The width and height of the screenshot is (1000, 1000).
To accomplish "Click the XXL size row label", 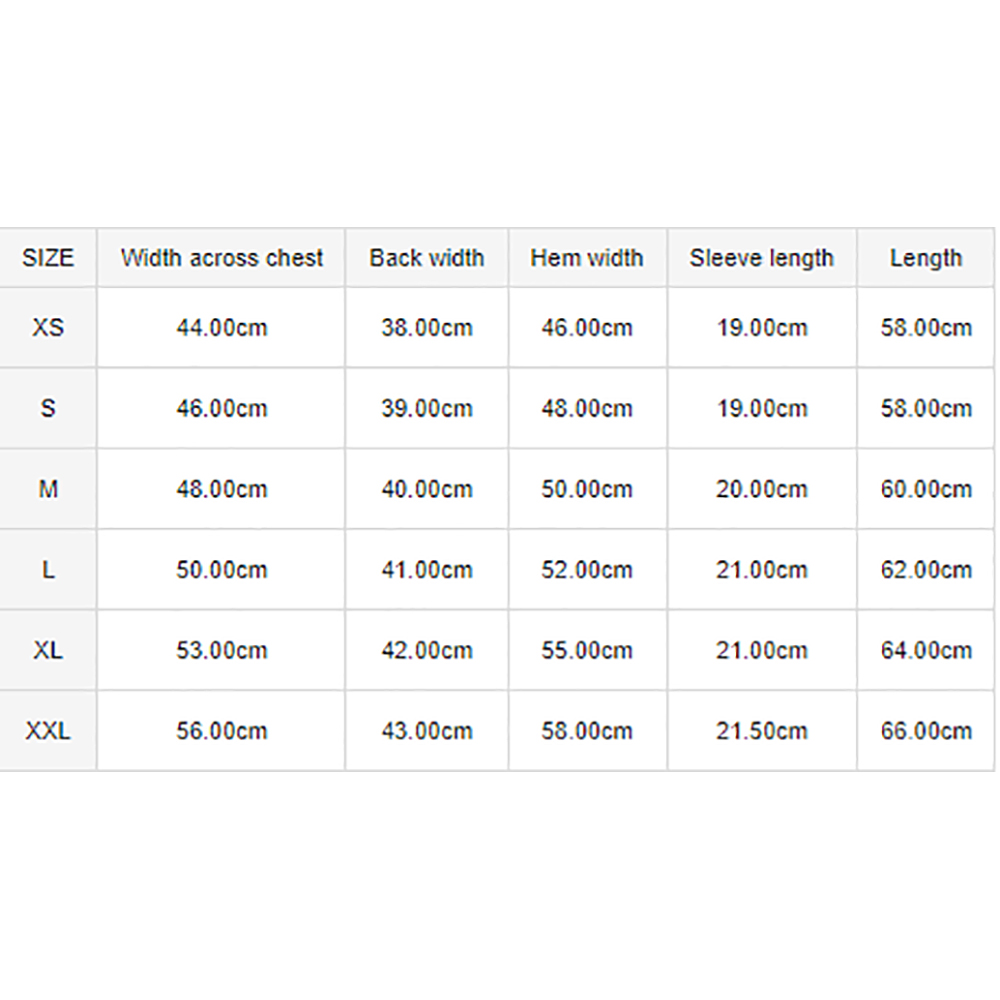I will tap(48, 731).
